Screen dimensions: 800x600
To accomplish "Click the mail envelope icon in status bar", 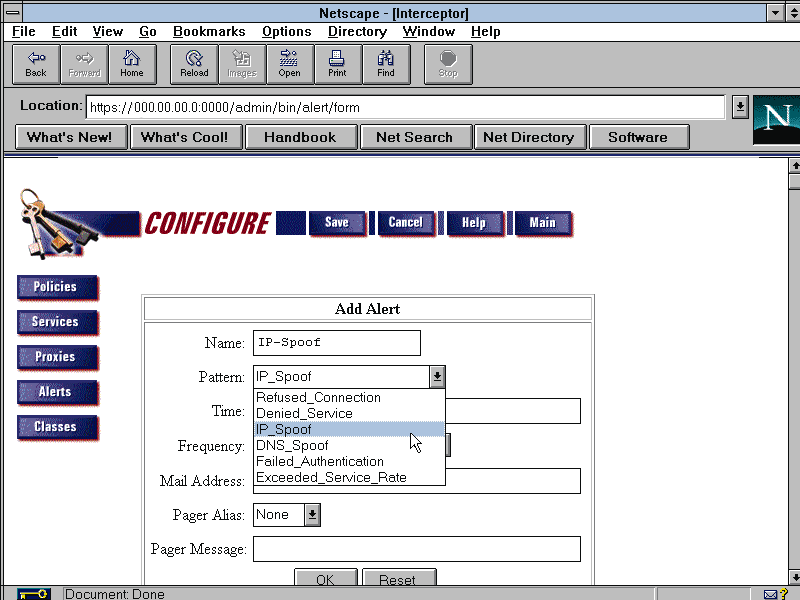I will [770, 594].
